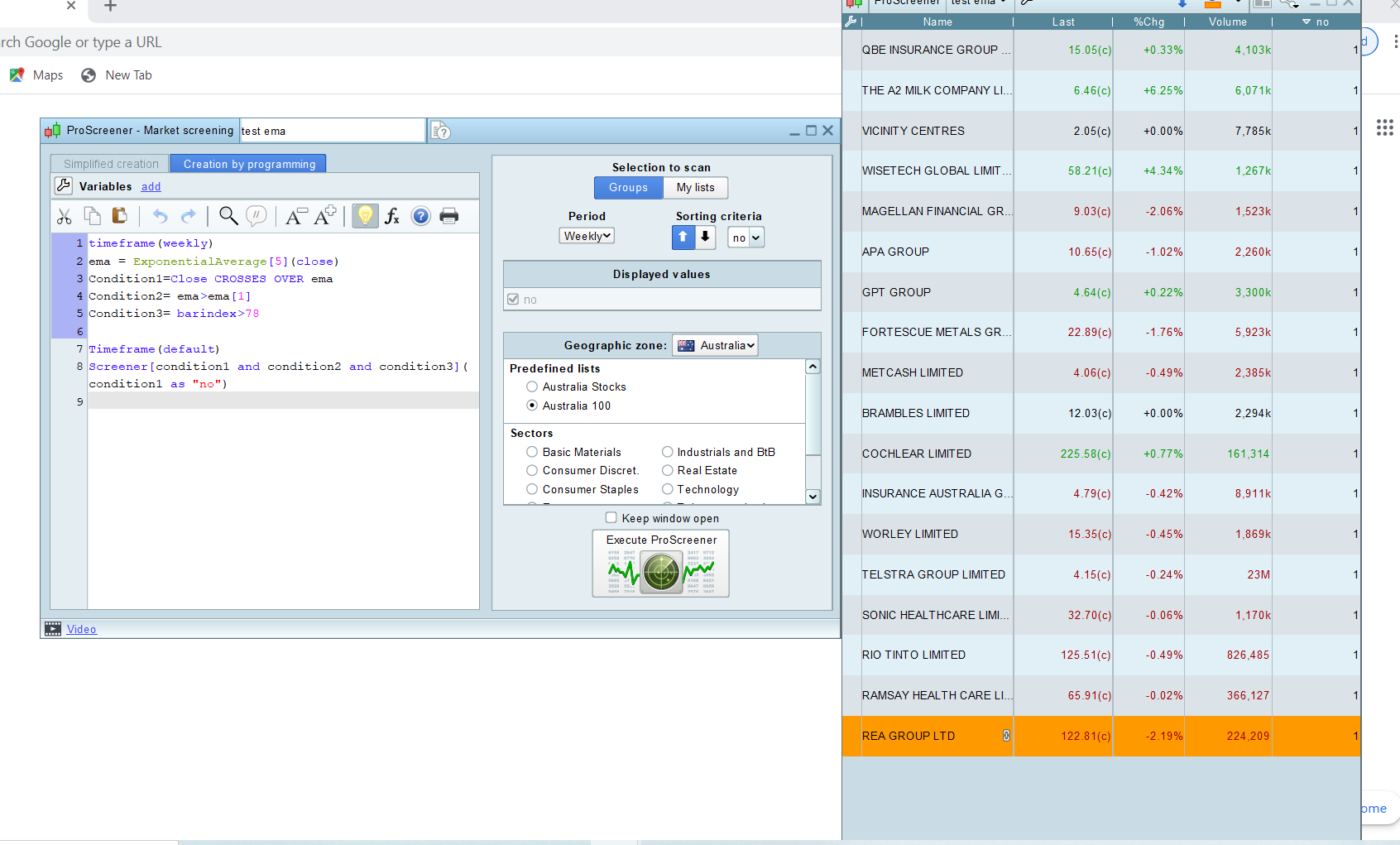Open the Google apps grid icon
1400x845 pixels.
click(x=1385, y=127)
